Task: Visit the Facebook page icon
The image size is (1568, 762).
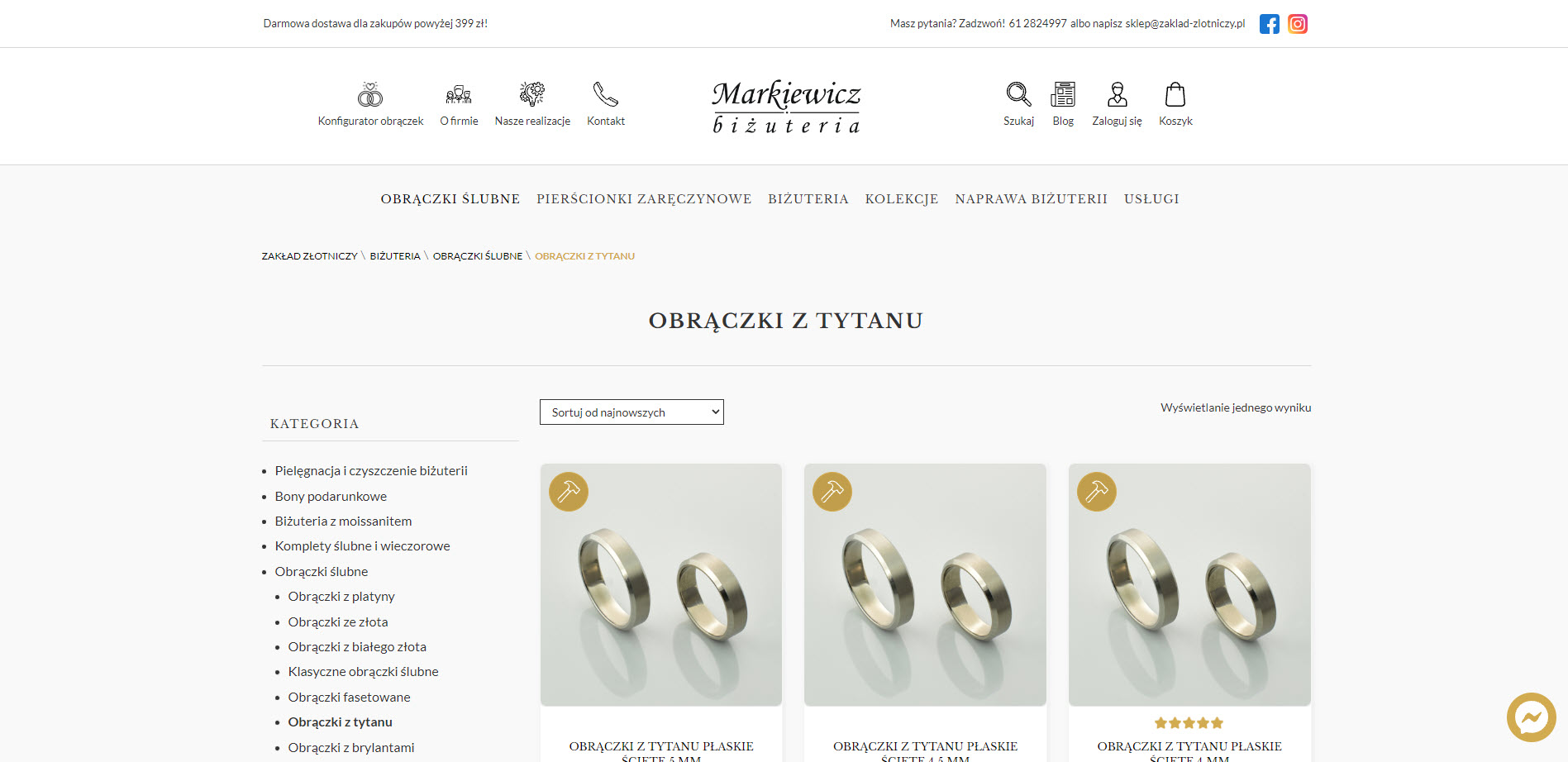Action: click(1270, 24)
